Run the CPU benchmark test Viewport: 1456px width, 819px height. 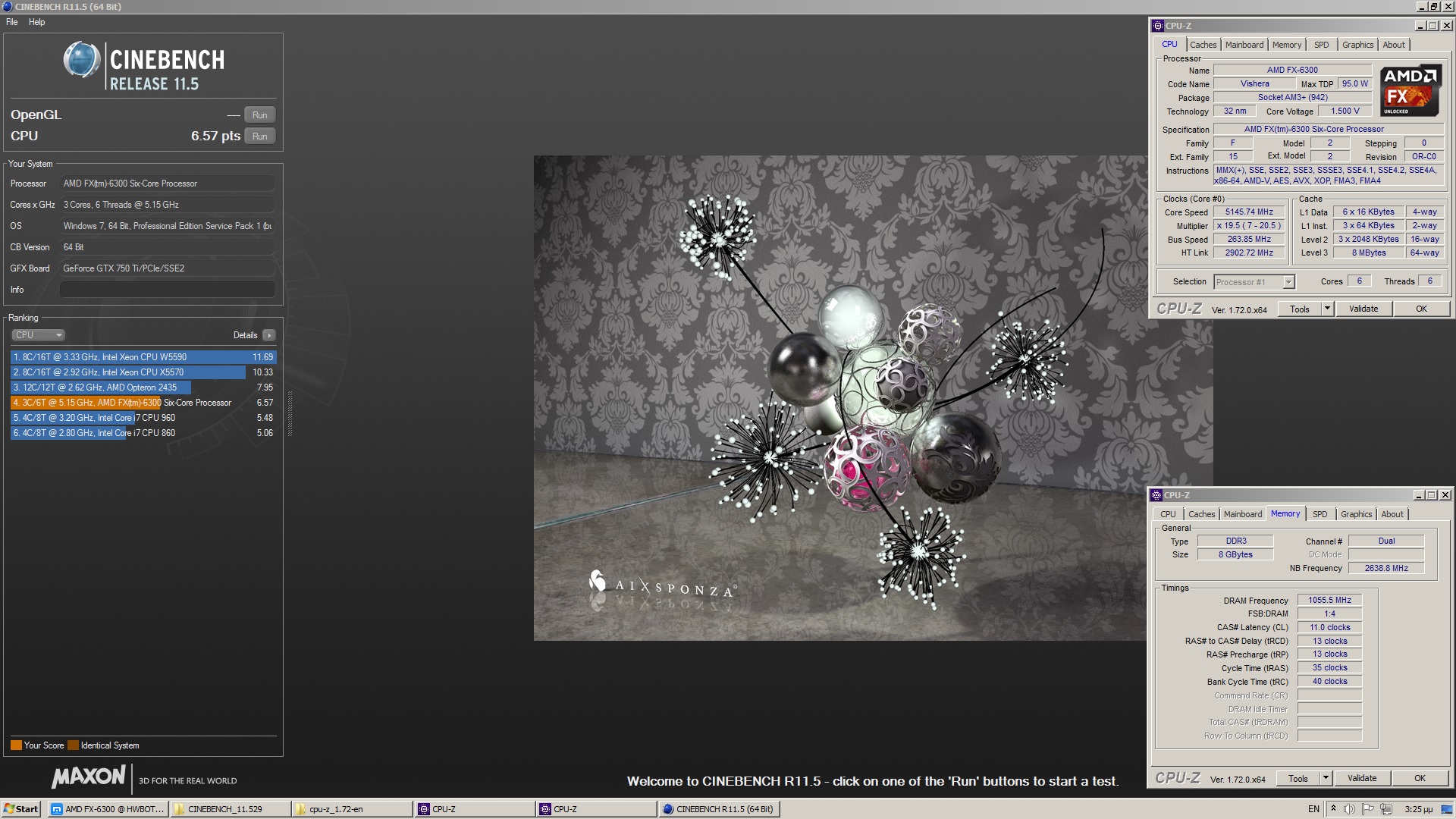pyautogui.click(x=259, y=136)
